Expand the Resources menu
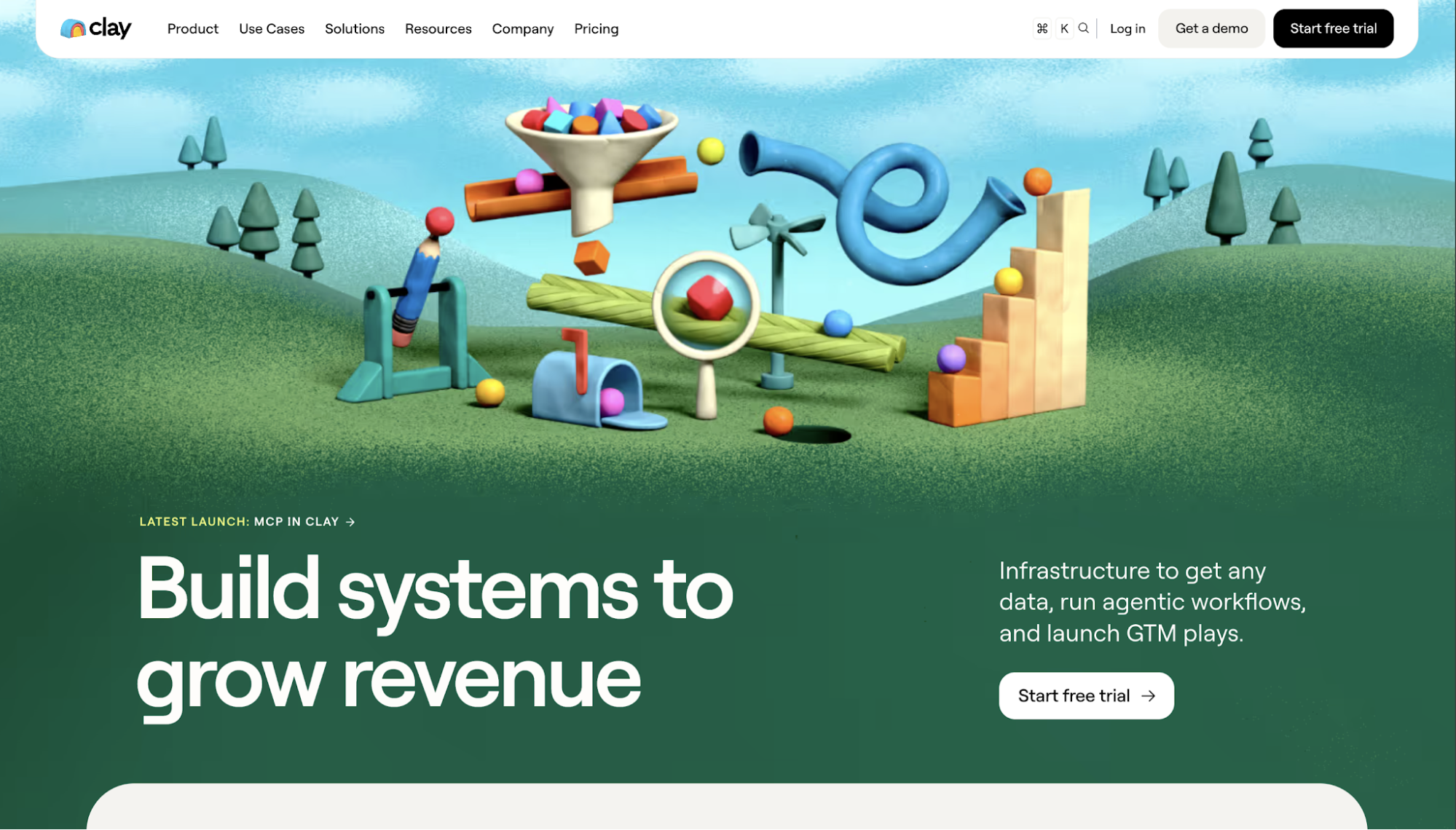 (438, 28)
